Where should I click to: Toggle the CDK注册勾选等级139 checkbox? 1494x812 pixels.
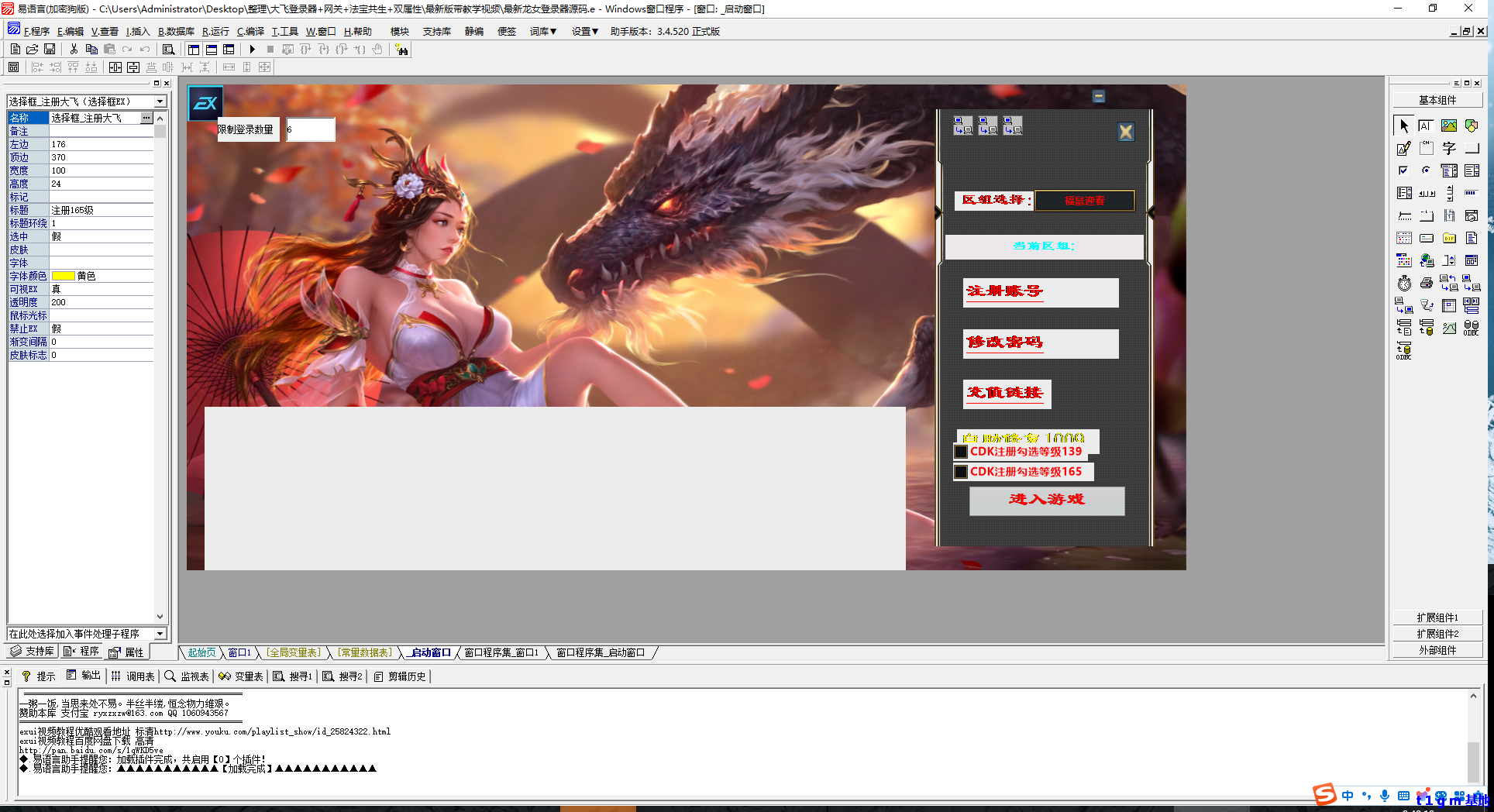[x=961, y=452]
